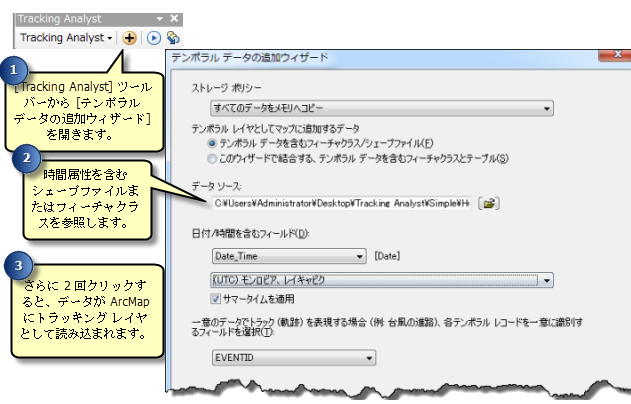
Task: Expand the EVENTID track field dropdown
Action: [x=369, y=357]
